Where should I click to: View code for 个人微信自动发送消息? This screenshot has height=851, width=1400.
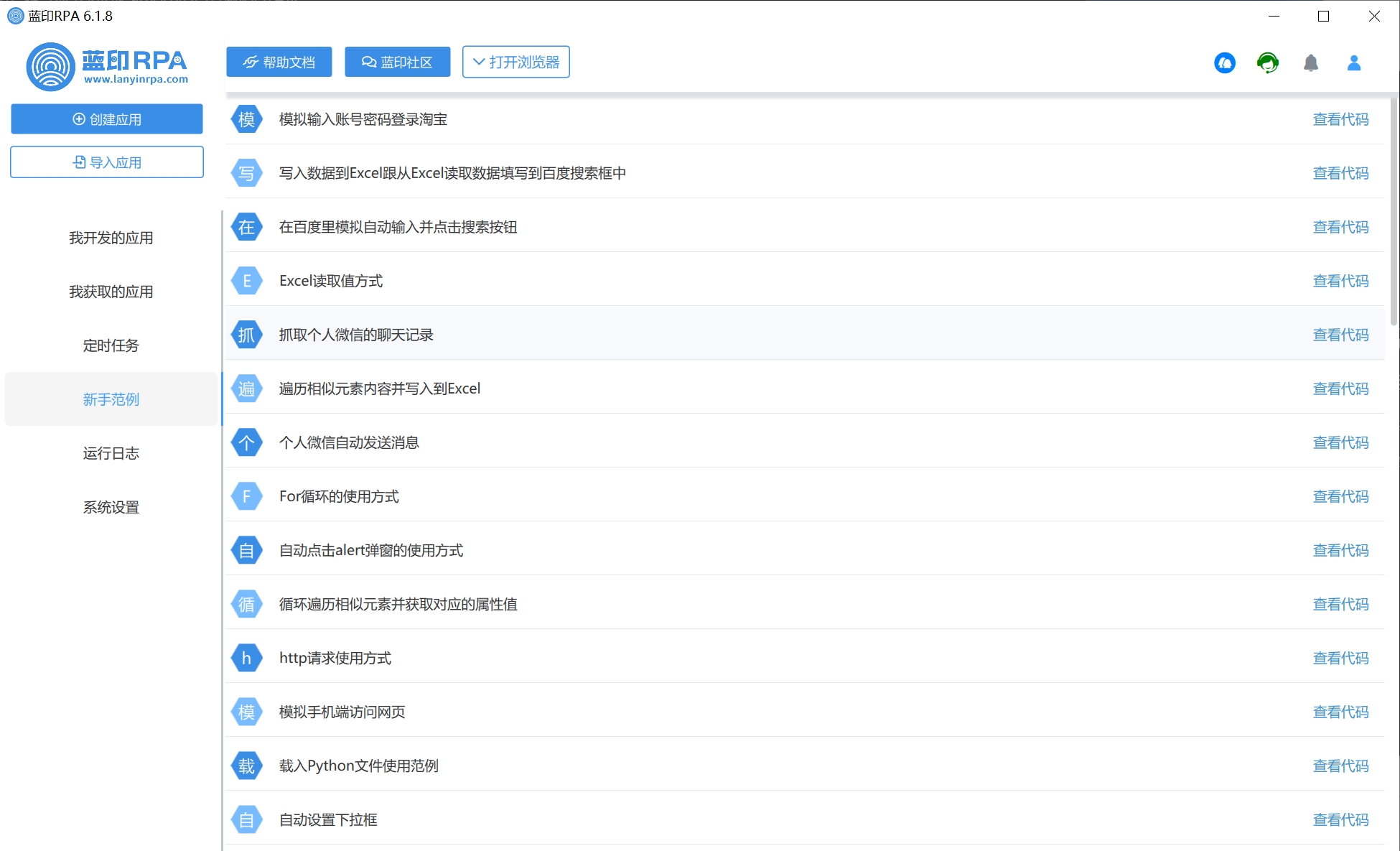(x=1340, y=442)
